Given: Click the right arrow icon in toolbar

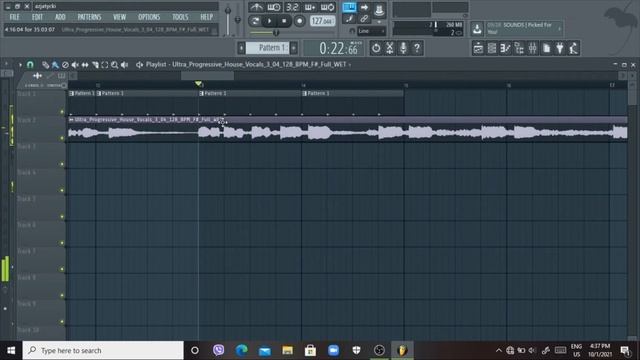Looking at the screenshot, I should 364,7.
